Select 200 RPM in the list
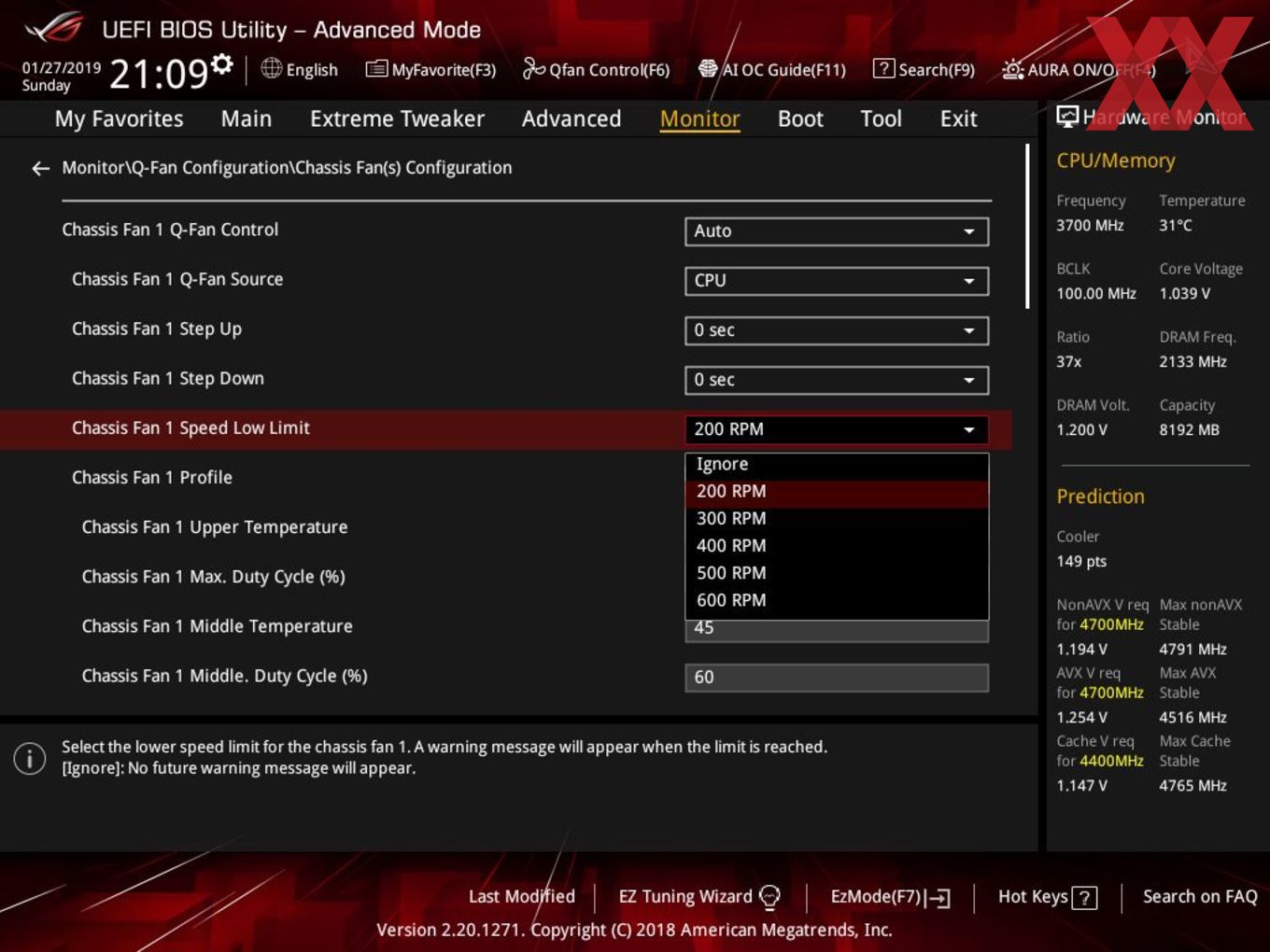1270x952 pixels. coord(837,492)
